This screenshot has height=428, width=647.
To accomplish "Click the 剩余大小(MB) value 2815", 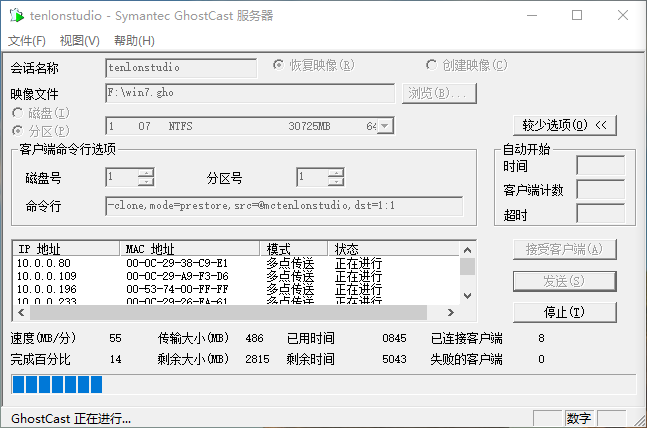I will [257, 359].
